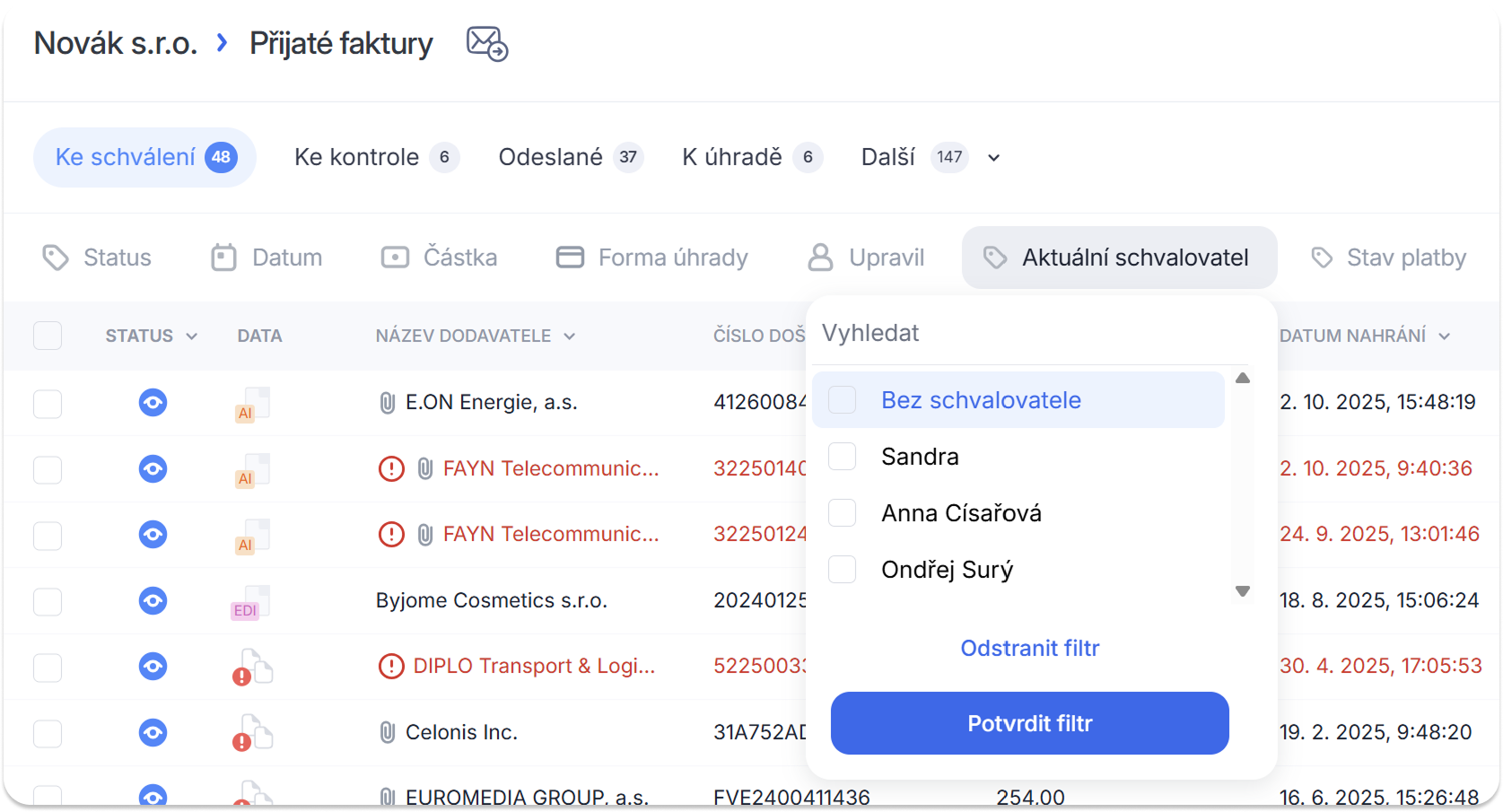The height and width of the screenshot is (812, 1503).
Task: Expand the Další tab dropdown
Action: click(993, 158)
